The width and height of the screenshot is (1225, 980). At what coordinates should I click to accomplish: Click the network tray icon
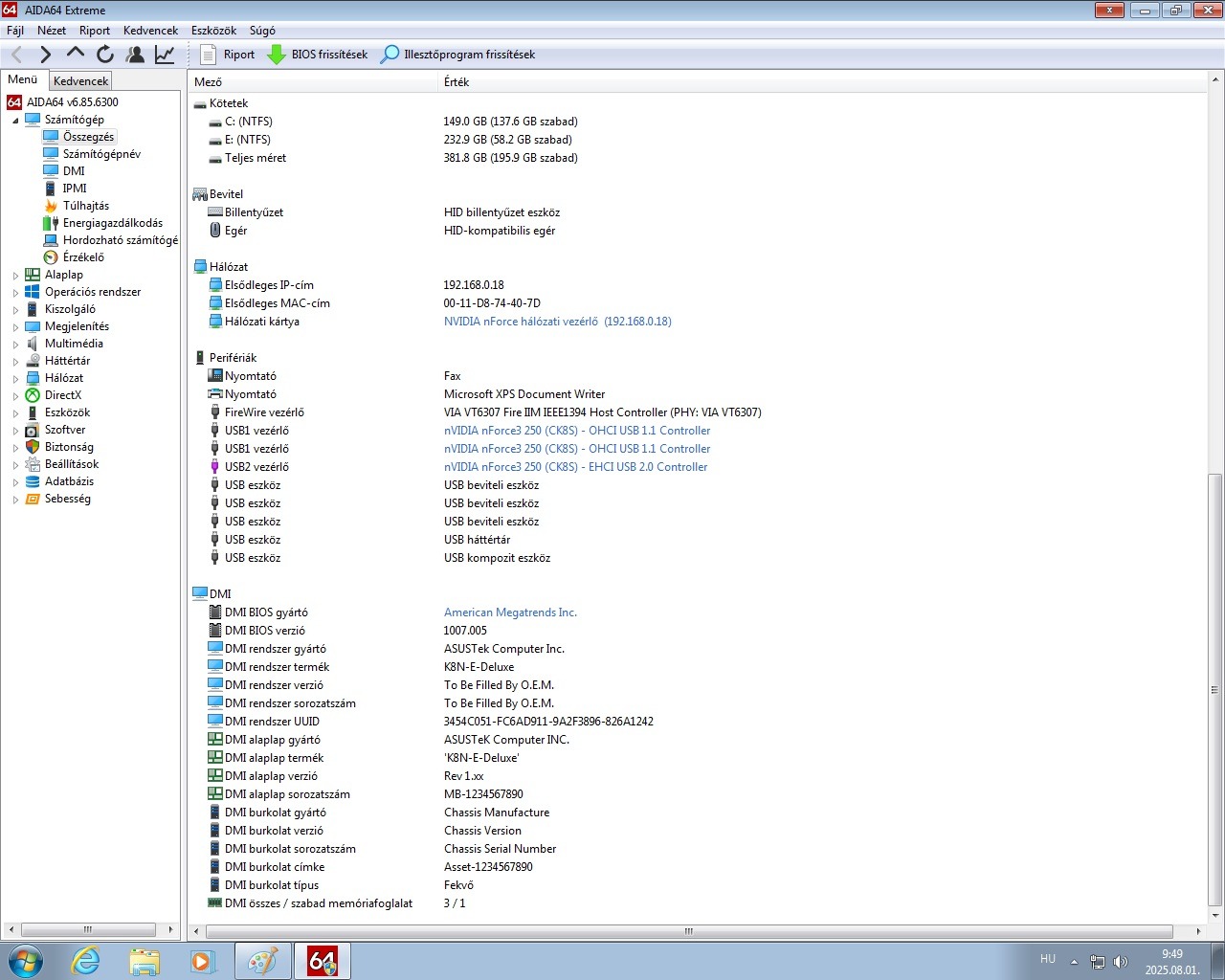[x=1098, y=962]
